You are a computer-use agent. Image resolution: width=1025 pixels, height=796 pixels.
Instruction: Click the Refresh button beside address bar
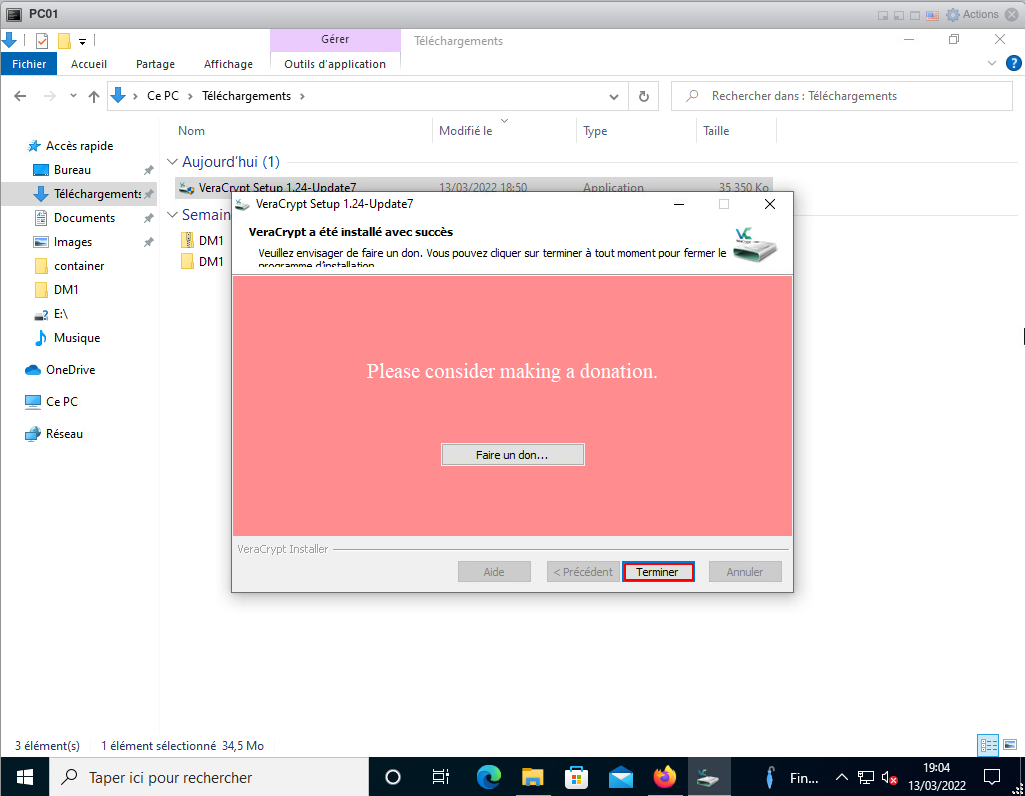point(644,97)
